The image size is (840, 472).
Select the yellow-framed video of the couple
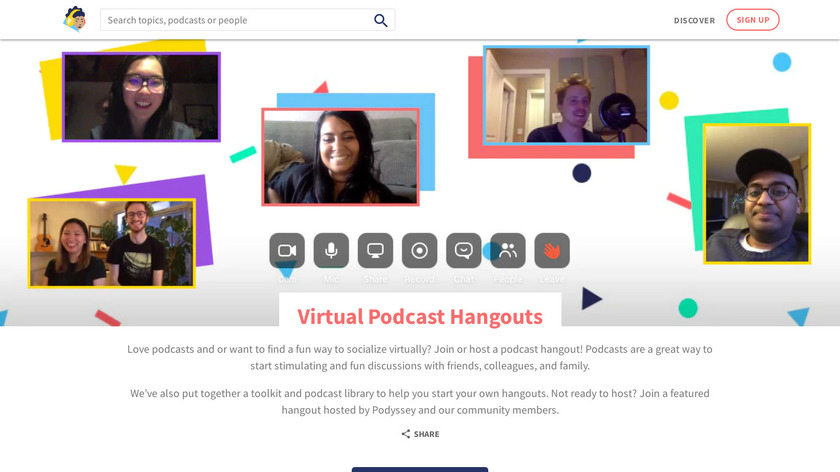[111, 243]
